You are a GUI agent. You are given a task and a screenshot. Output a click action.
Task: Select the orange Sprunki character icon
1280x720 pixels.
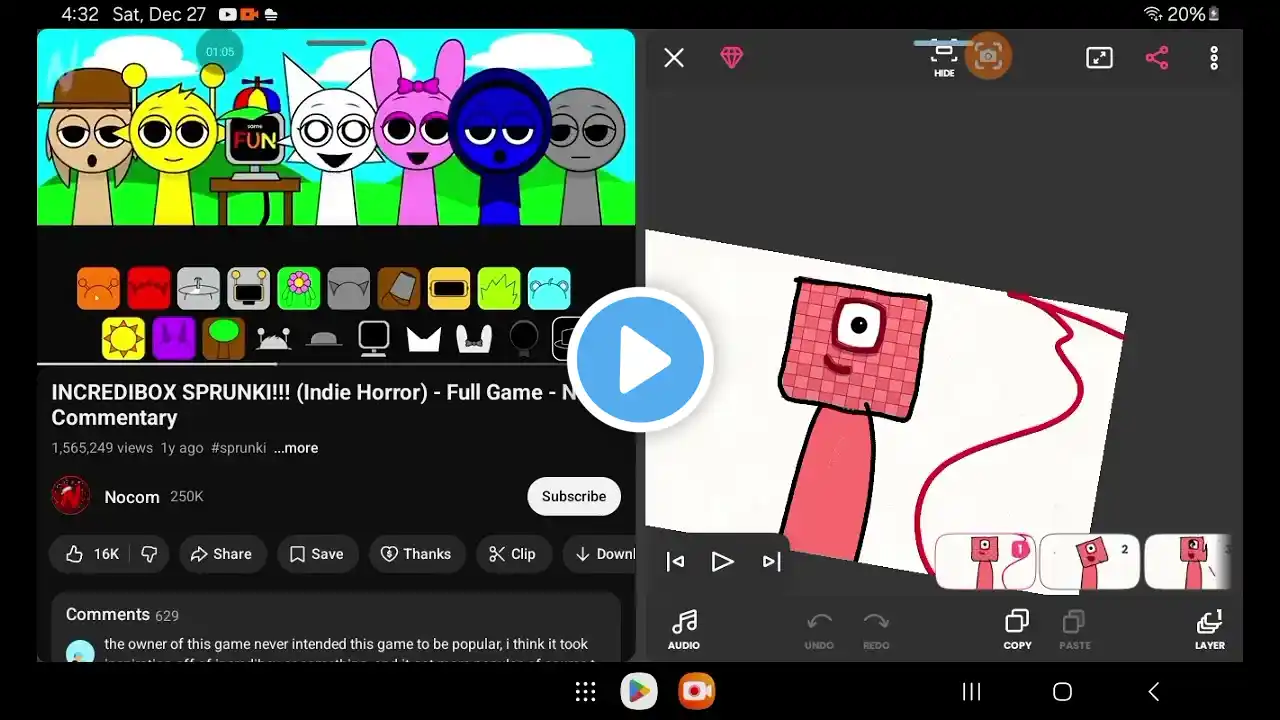[98, 289]
